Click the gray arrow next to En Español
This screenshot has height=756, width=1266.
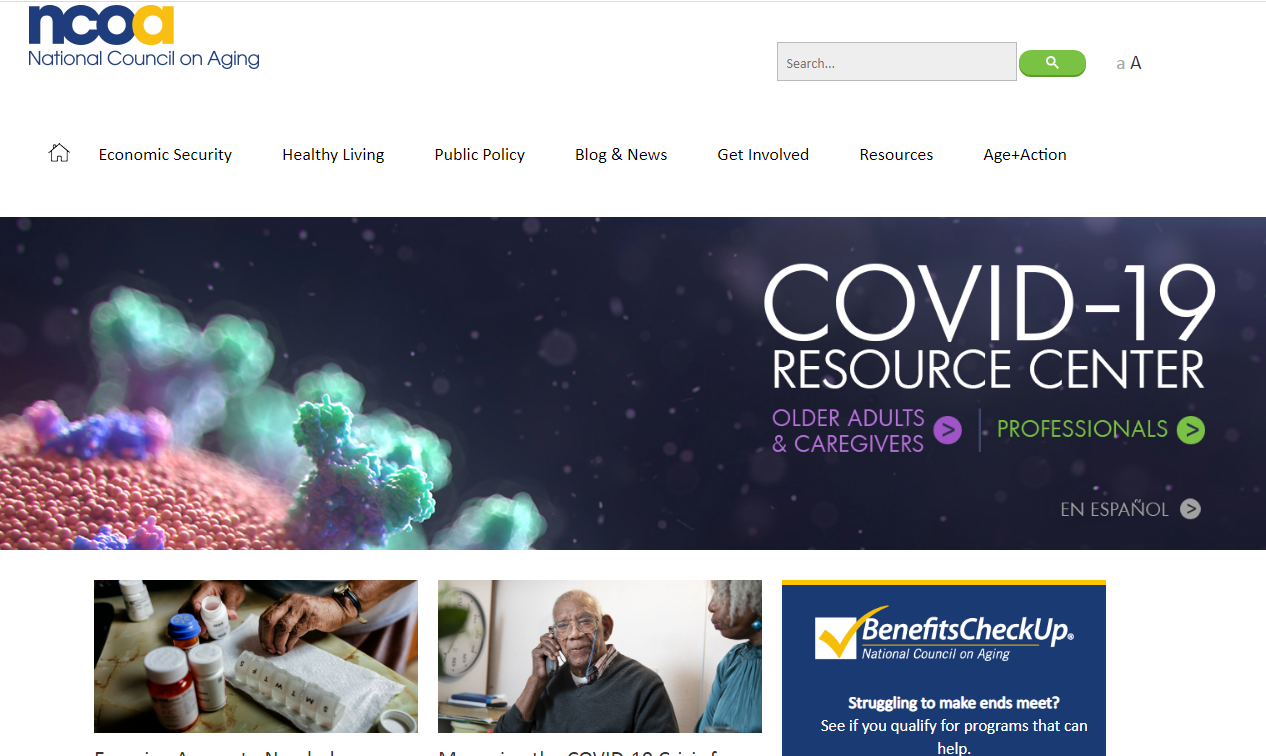pyautogui.click(x=1190, y=509)
